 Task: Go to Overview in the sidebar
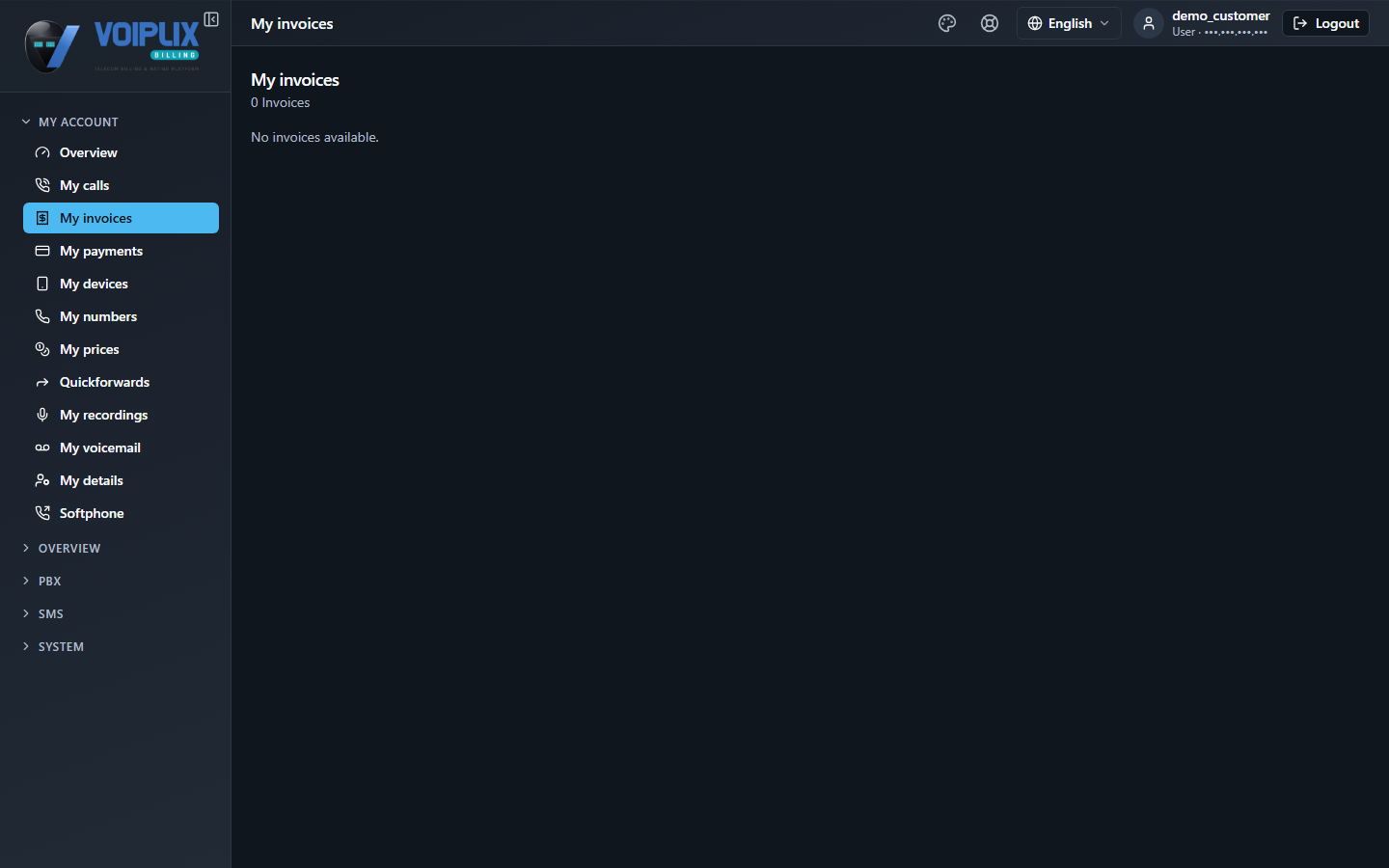(x=121, y=152)
